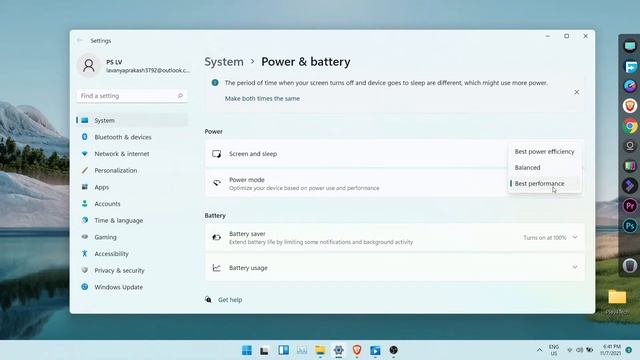Open the Get help link
This screenshot has height=360, width=640.
[x=230, y=300]
